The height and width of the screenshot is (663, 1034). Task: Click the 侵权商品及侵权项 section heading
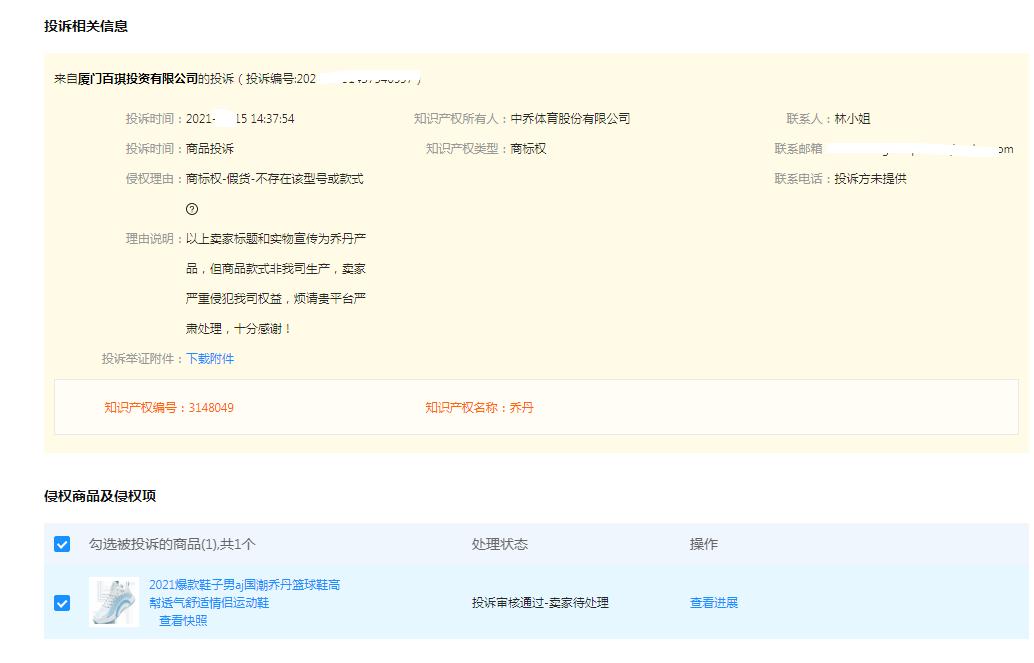pyautogui.click(x=100, y=496)
